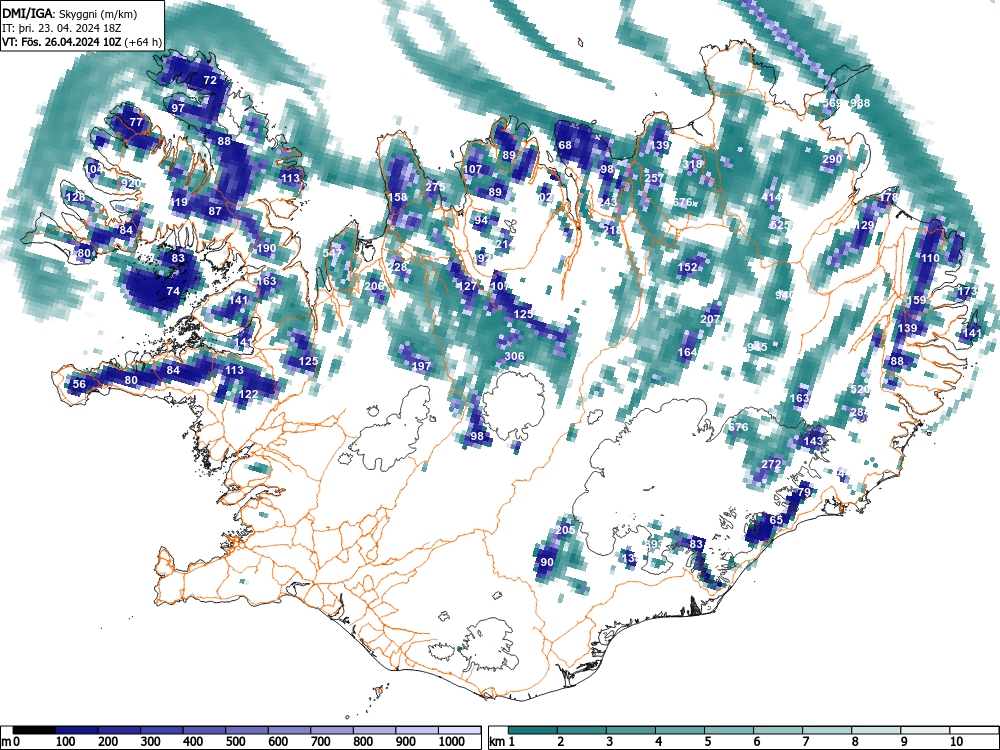This screenshot has width=1000, height=750.
Task: Click the visibility value 152
Action: tap(687, 268)
